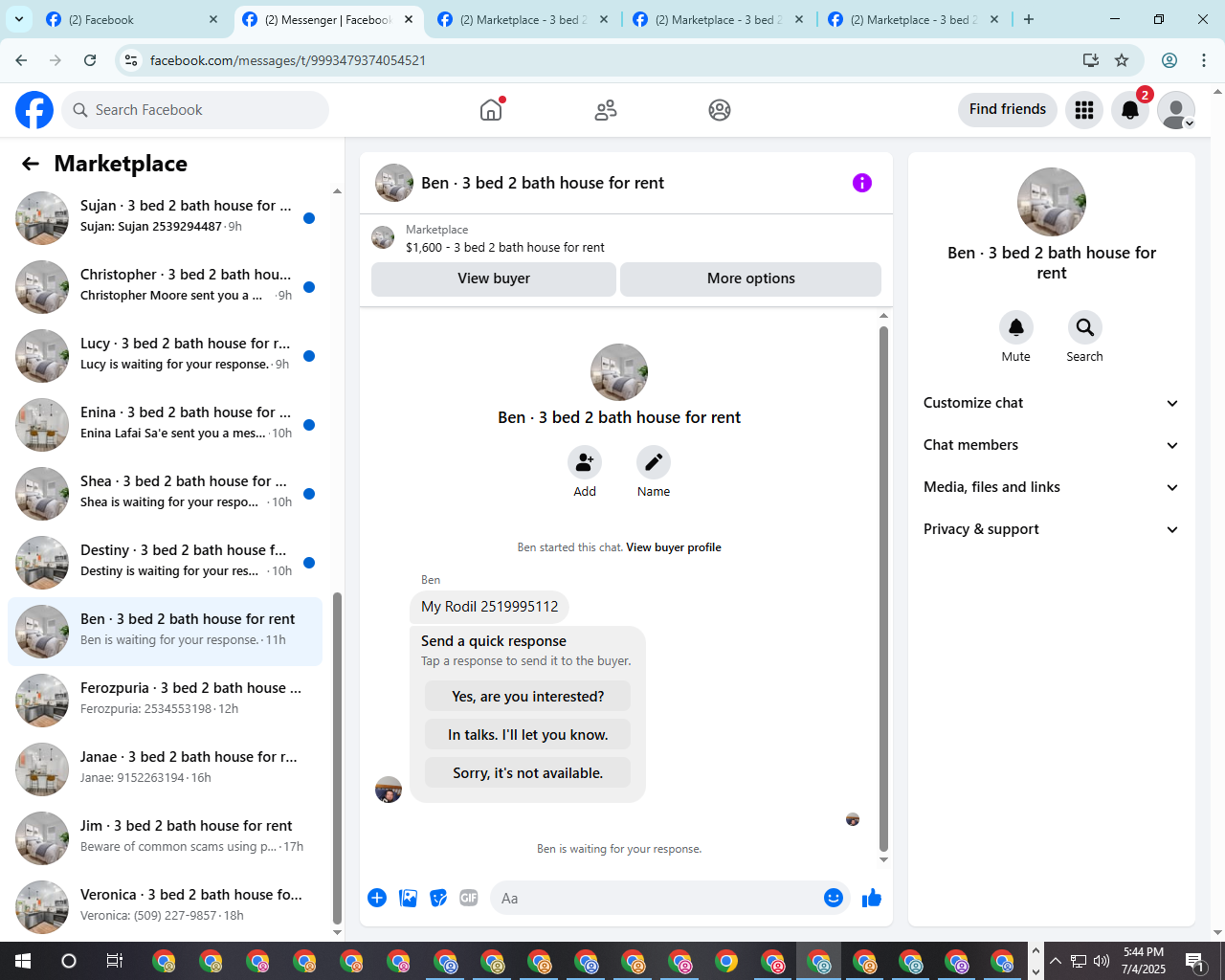Viewport: 1225px width, 980px height.
Task: Click the chat messages scrollbar
Action: (883, 589)
